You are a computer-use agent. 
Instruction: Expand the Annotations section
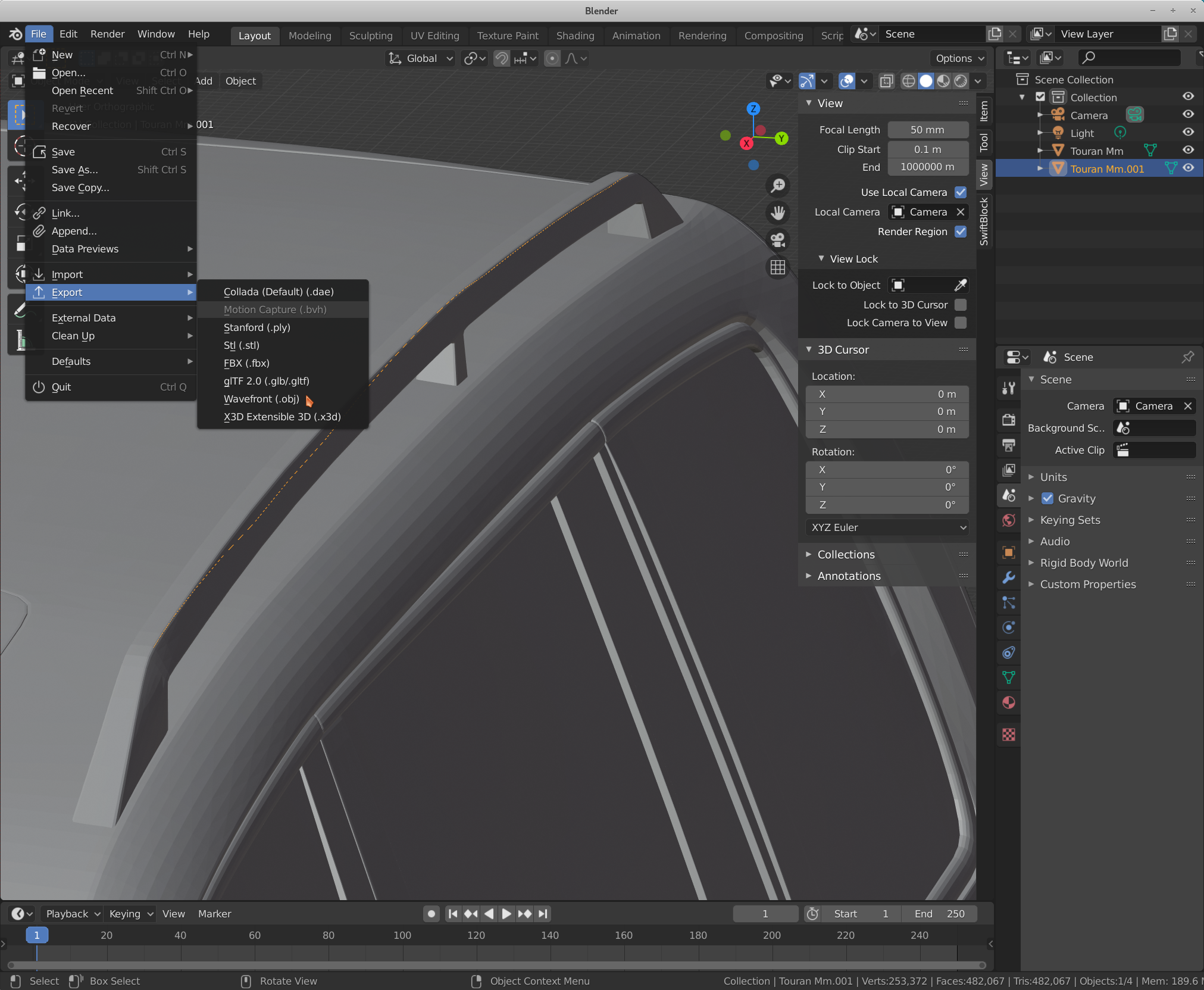(849, 576)
